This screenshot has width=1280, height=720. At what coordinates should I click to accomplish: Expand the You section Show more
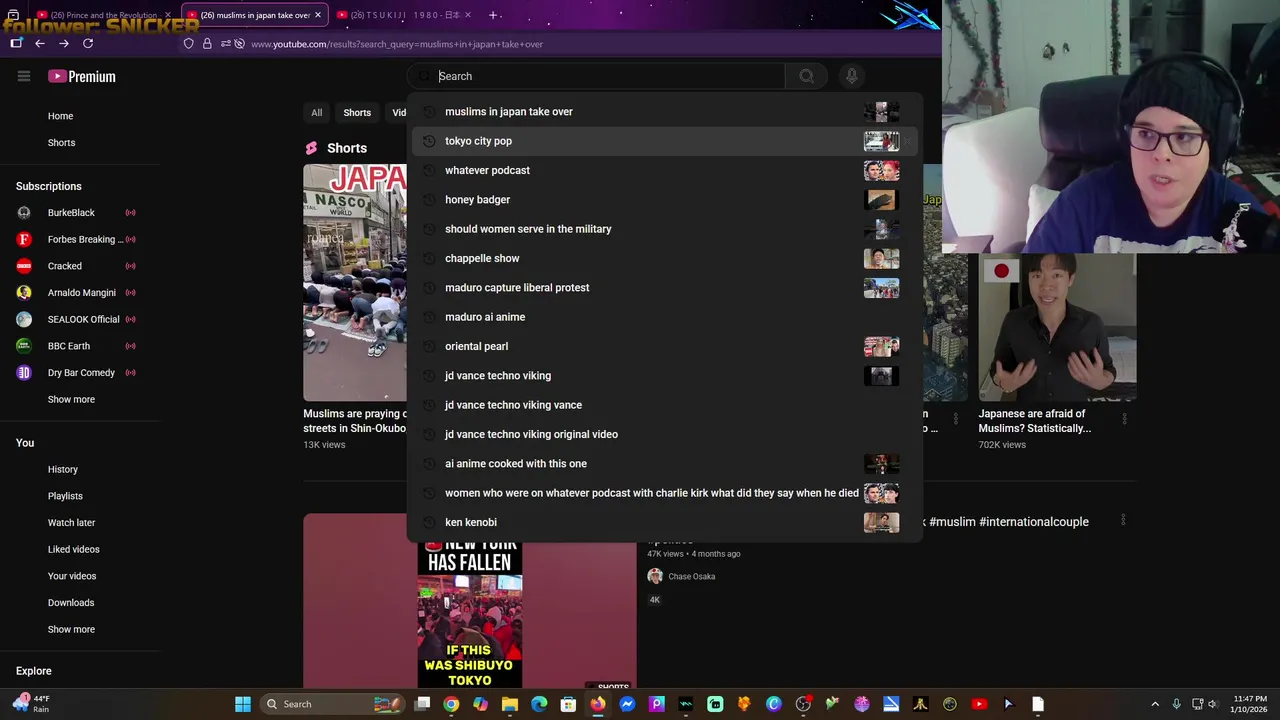point(71,629)
